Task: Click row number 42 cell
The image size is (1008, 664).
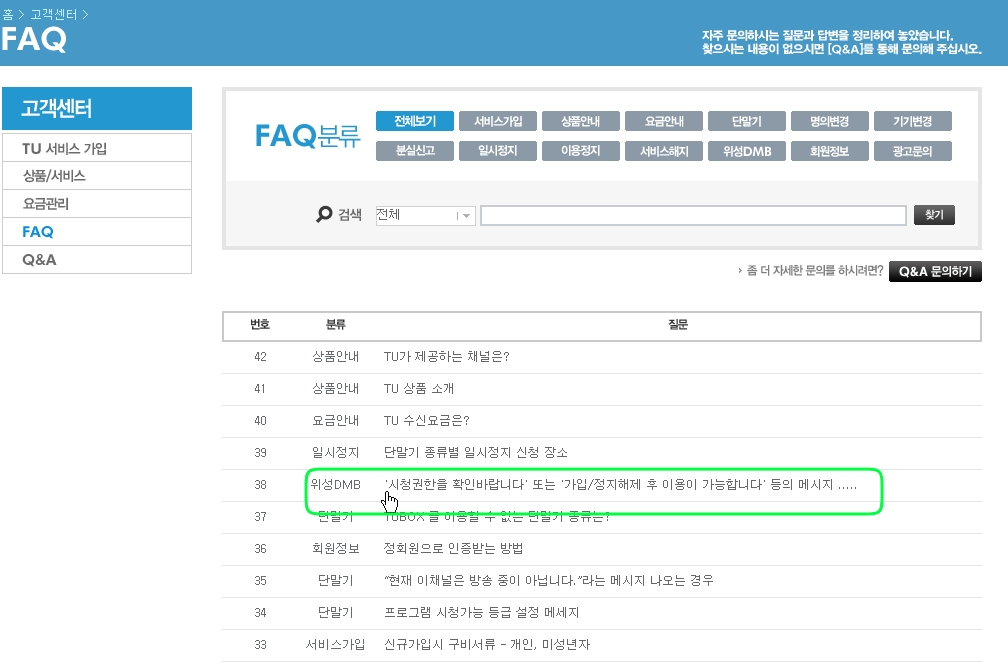Action: tap(260, 357)
